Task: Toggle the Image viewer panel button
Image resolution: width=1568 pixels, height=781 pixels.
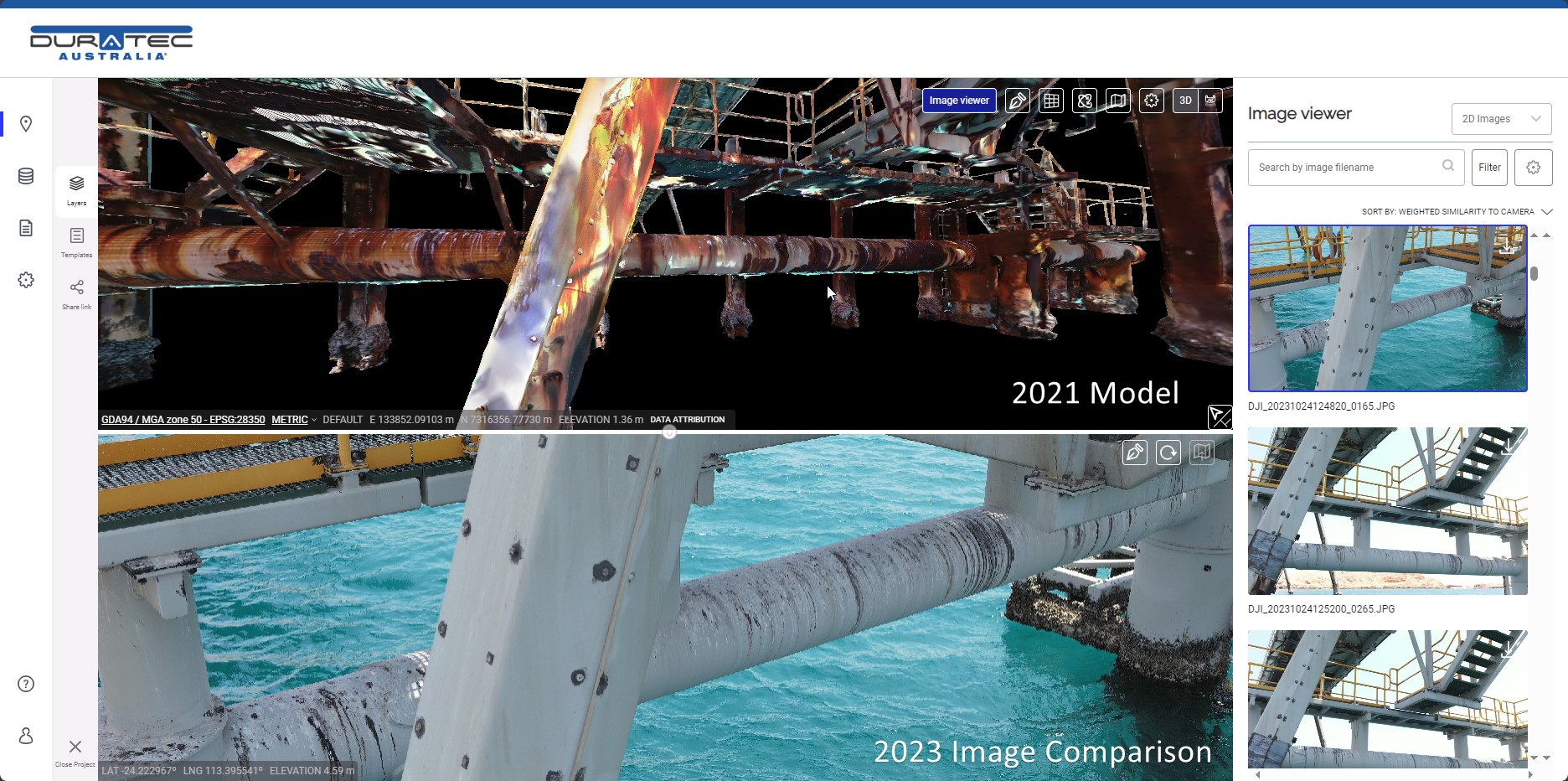Action: tap(959, 101)
